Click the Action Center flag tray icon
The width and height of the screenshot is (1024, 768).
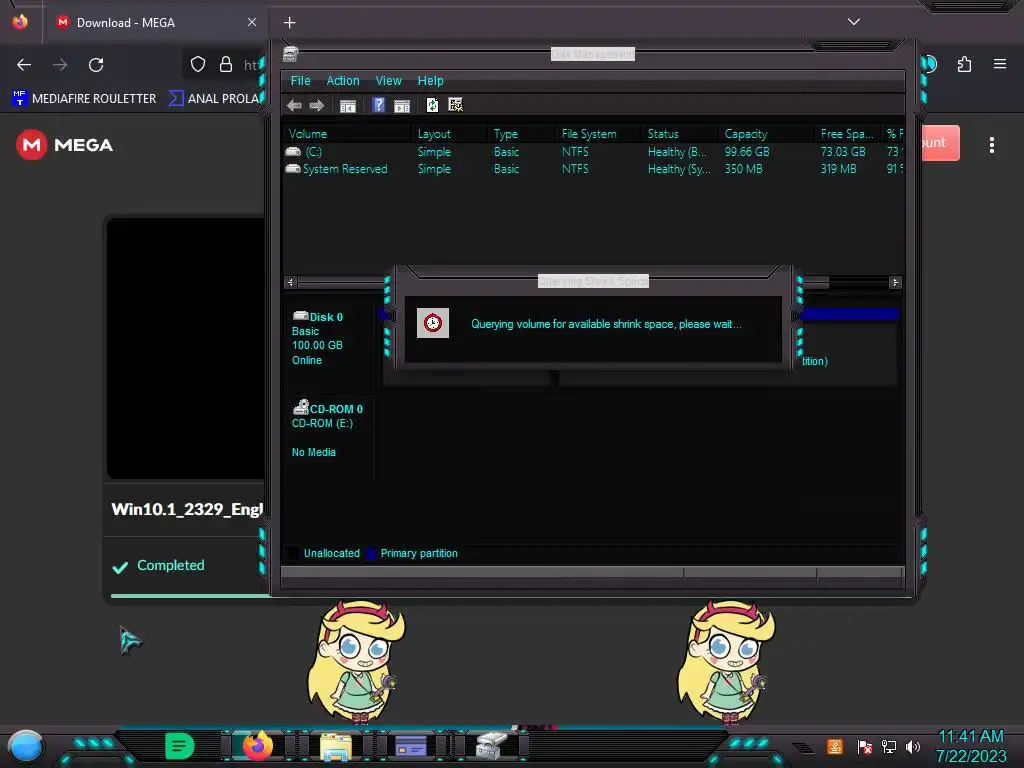[x=864, y=746]
